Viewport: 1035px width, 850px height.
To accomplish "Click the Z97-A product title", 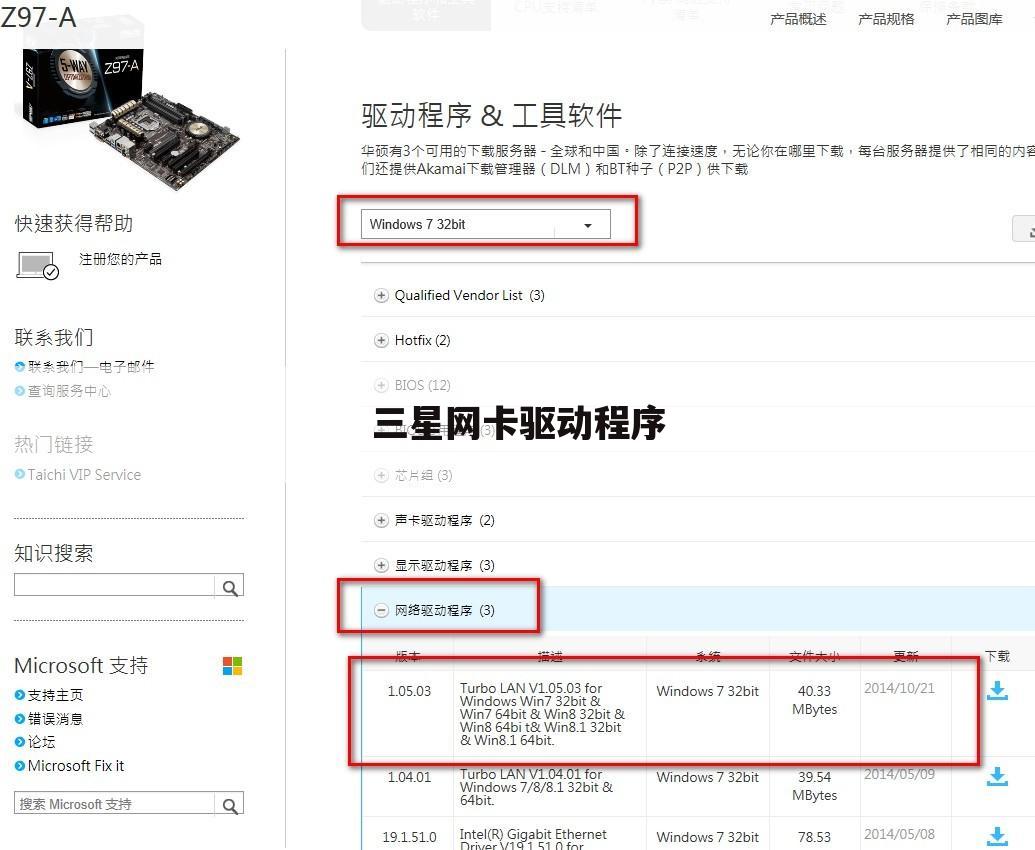I will tap(38, 16).
